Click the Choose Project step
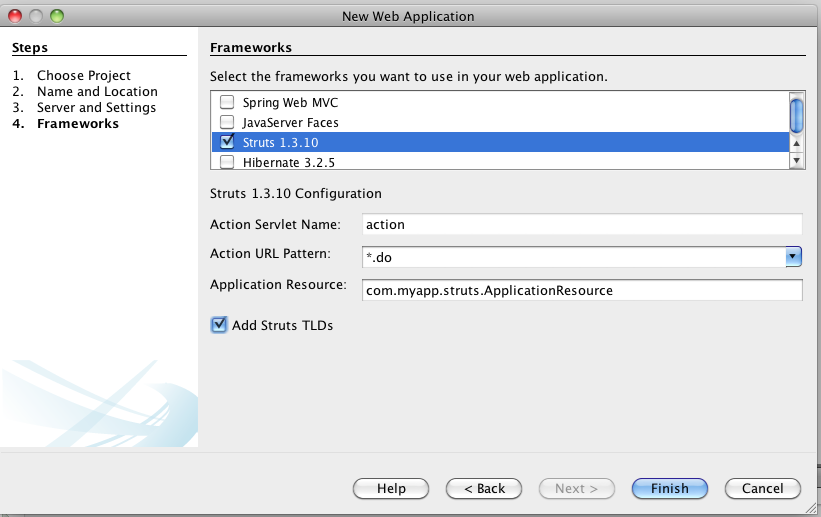 coord(84,75)
